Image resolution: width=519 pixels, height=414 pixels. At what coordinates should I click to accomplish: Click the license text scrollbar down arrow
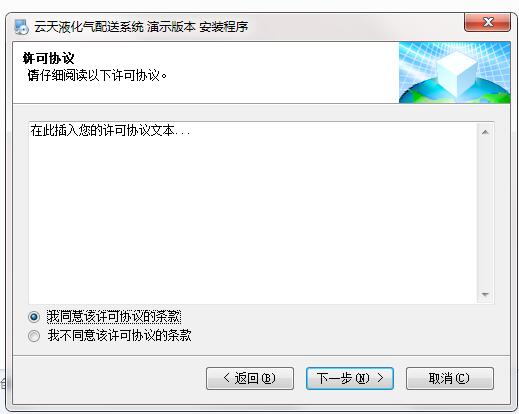point(485,294)
